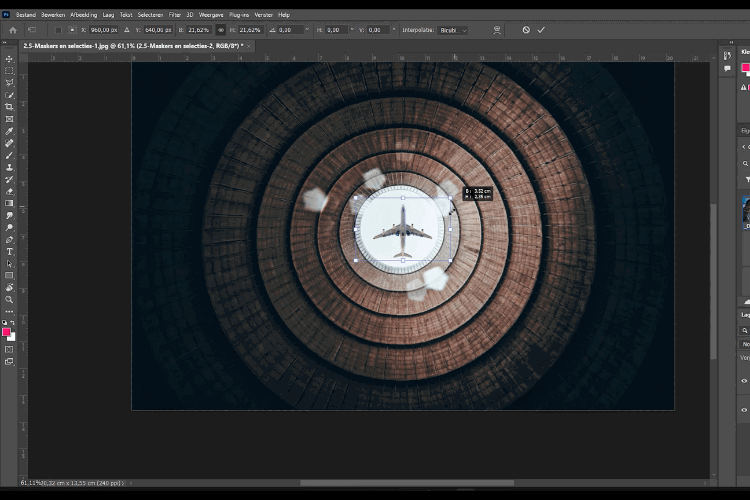Select the Move tool
Viewport: 750px width, 500px height.
click(9, 59)
